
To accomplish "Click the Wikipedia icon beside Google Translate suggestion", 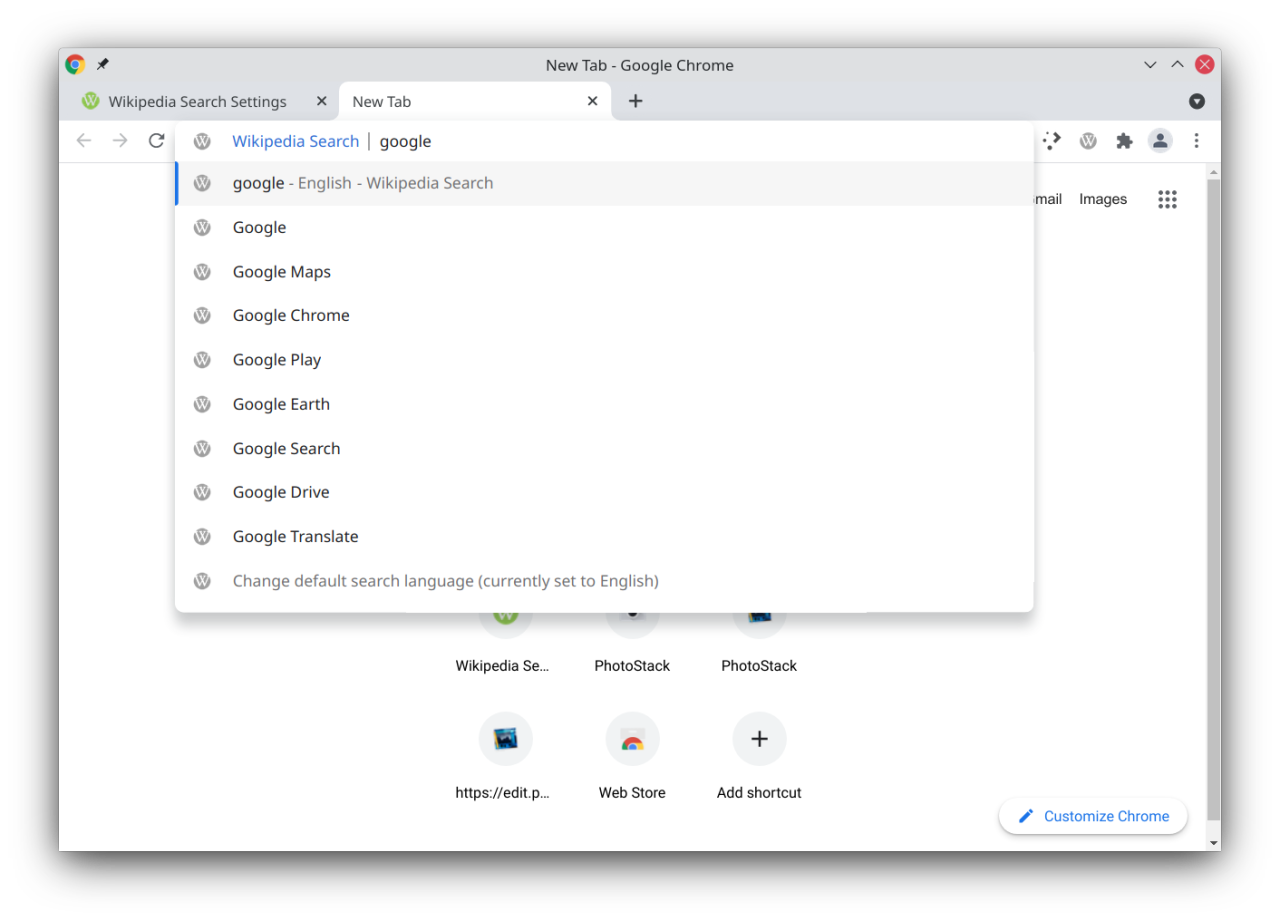I will click(x=202, y=537).
